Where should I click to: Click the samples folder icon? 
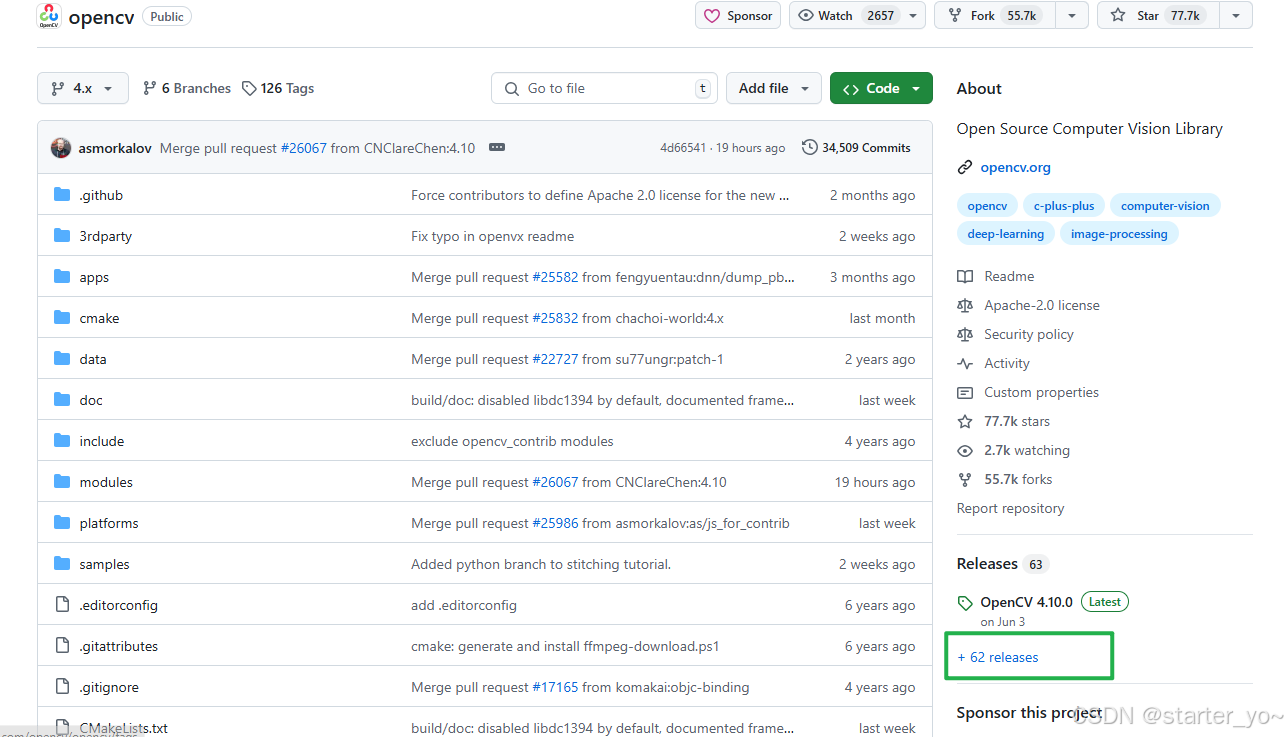pos(62,564)
